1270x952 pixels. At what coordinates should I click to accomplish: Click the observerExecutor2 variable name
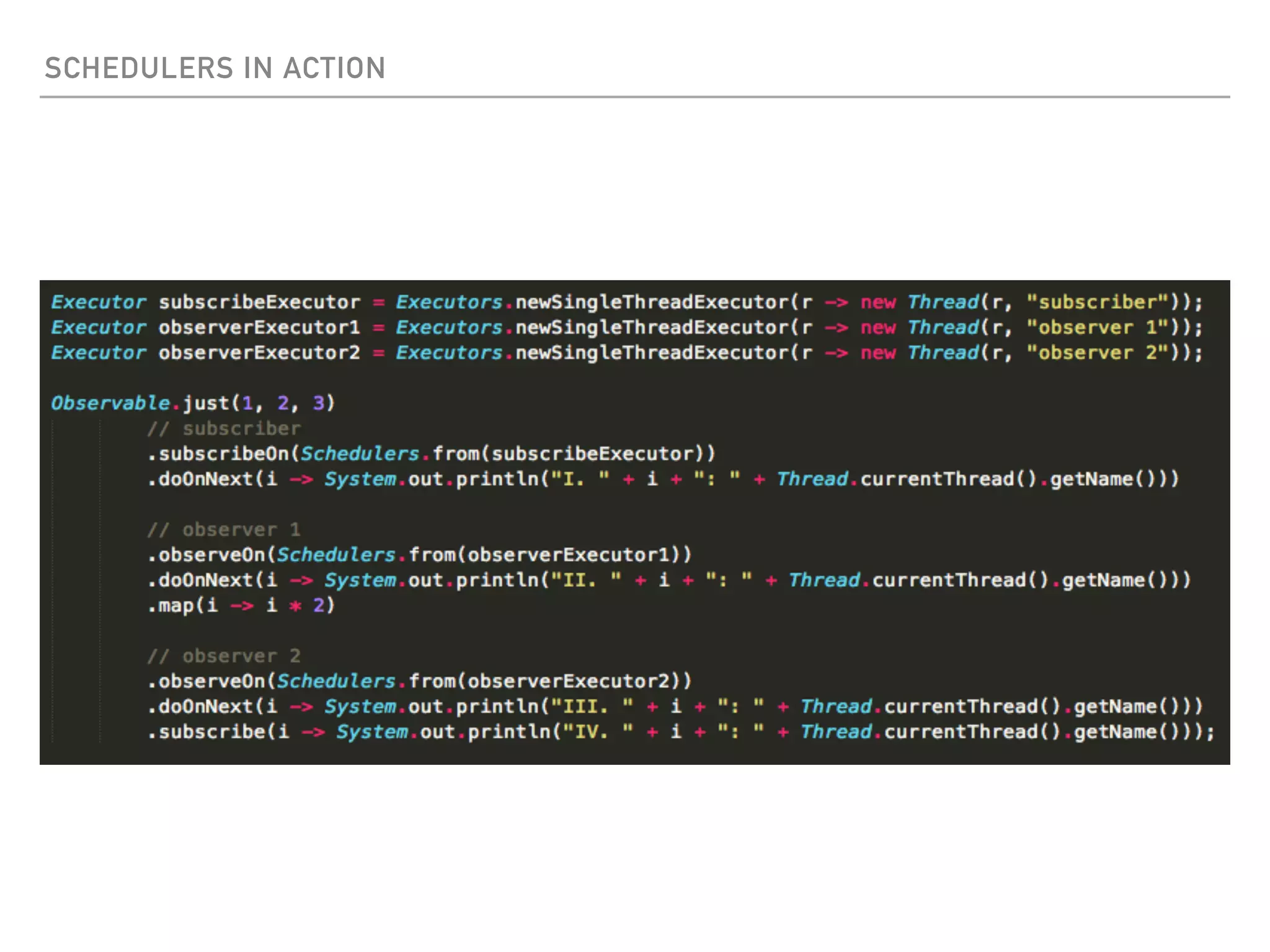(259, 353)
